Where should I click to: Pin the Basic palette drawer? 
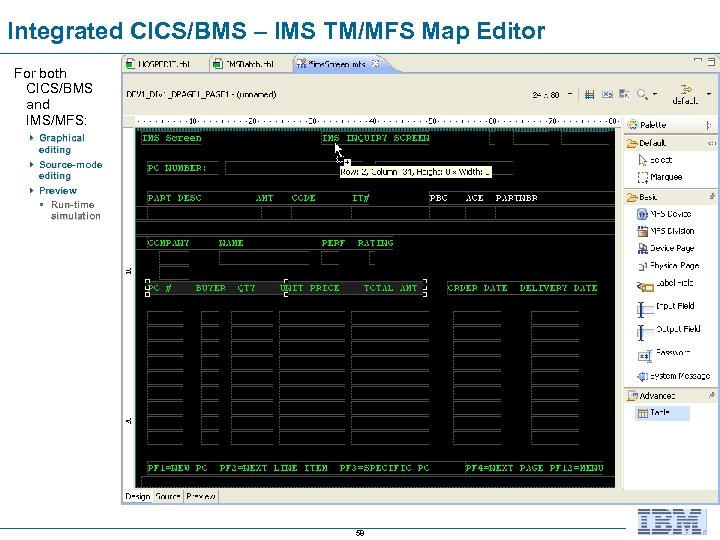pyautogui.click(x=711, y=197)
